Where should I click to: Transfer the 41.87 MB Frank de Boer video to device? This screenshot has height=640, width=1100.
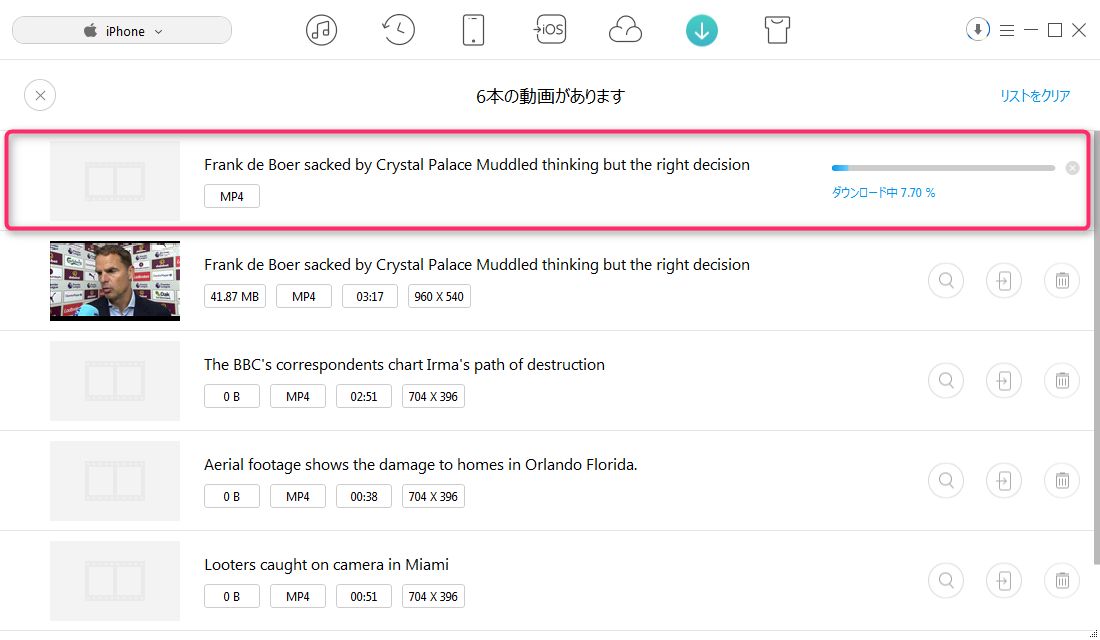[1004, 281]
